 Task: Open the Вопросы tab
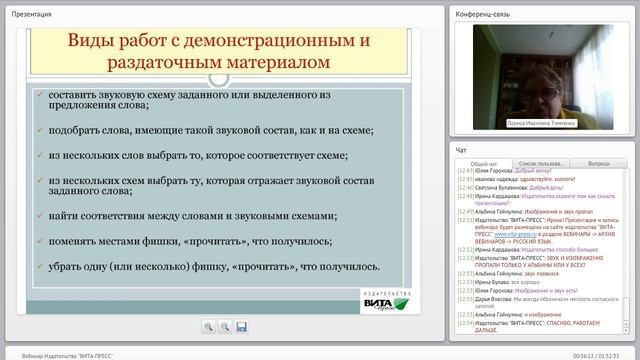pos(599,163)
